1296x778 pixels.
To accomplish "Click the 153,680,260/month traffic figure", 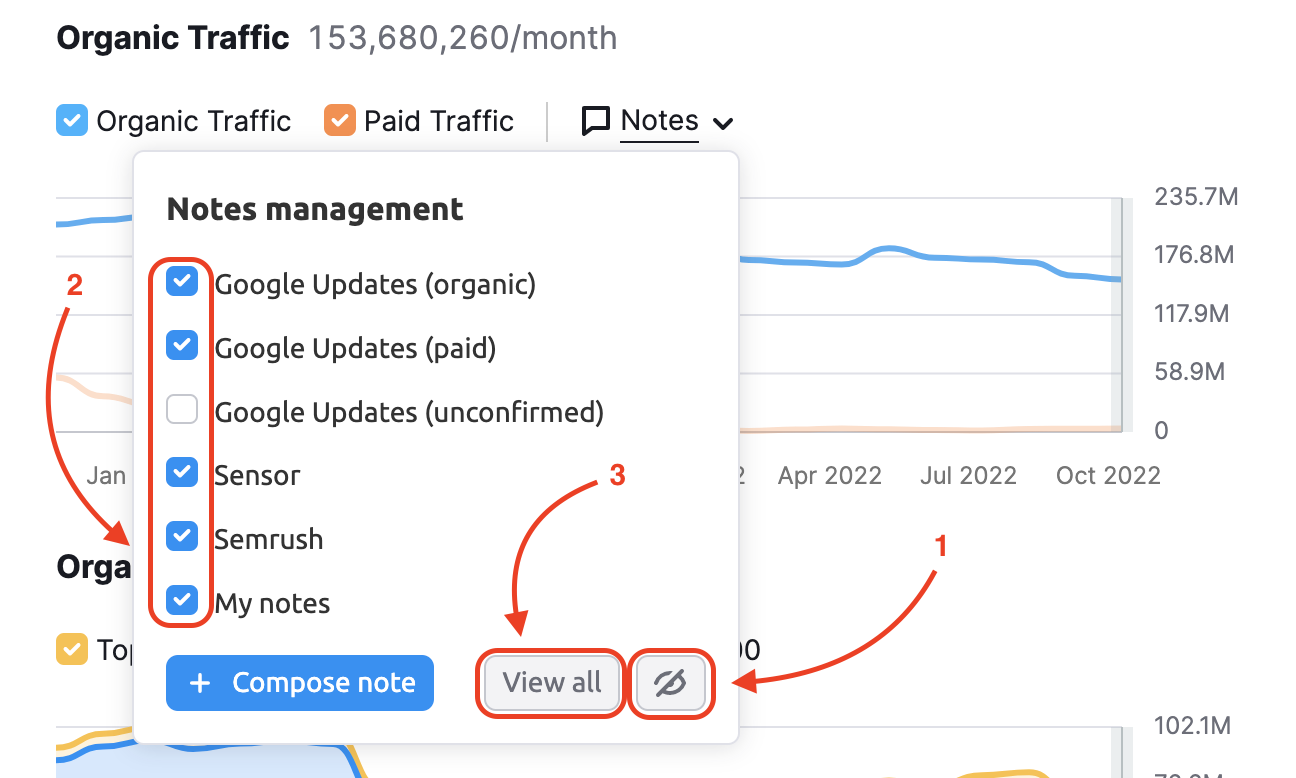I will 463,39.
